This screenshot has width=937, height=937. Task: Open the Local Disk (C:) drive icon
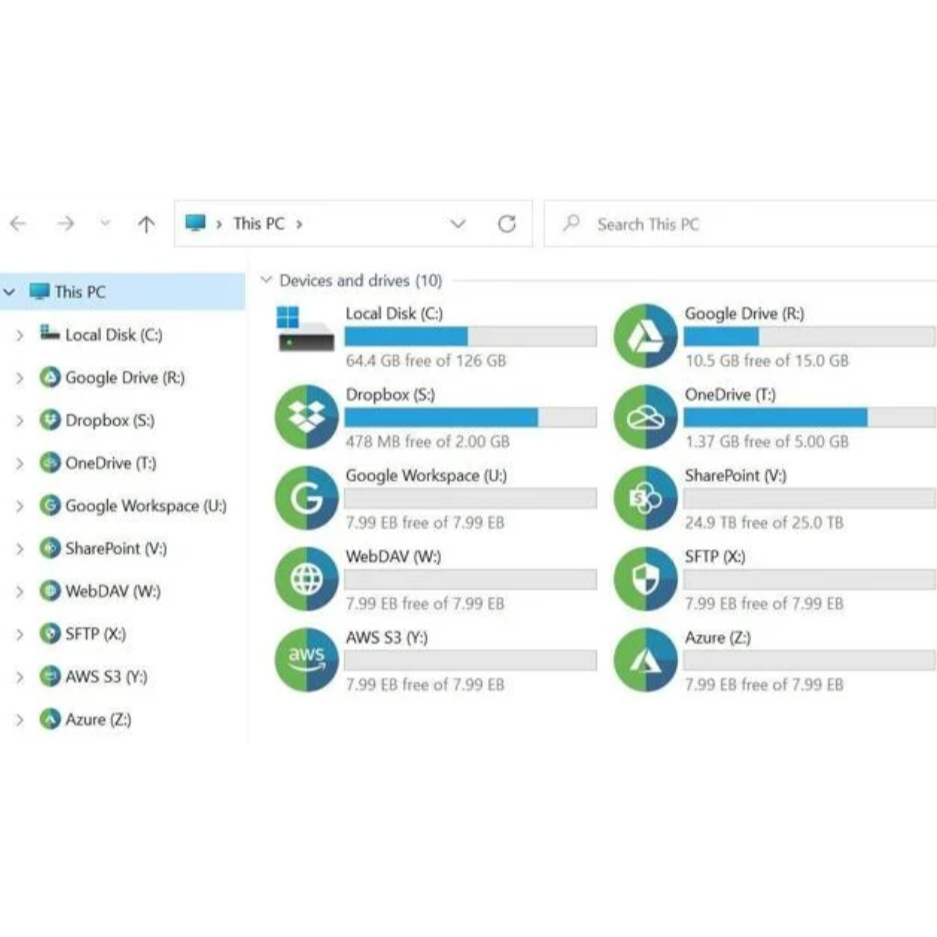pos(305,329)
